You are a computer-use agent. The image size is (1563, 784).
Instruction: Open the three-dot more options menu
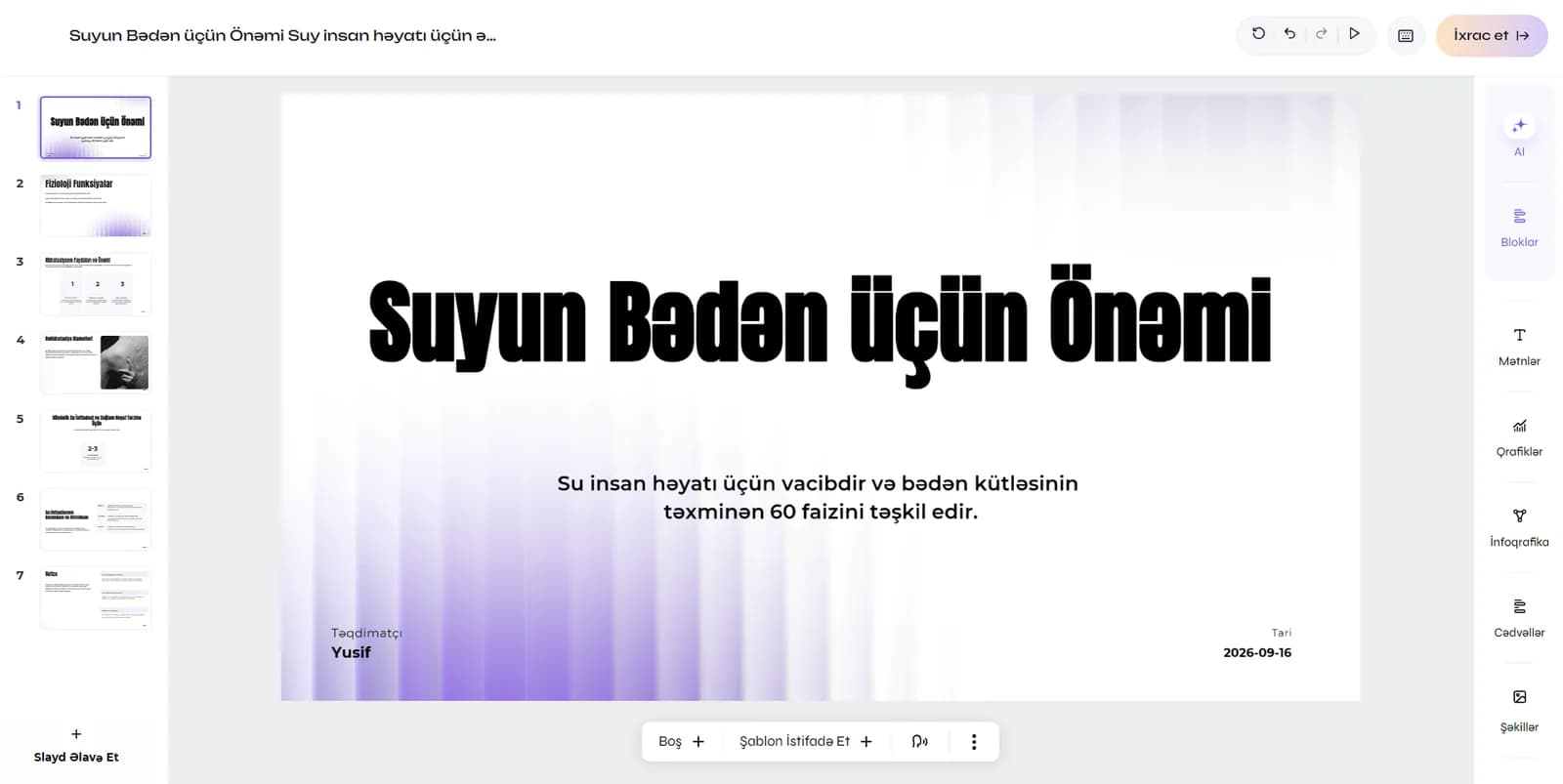[x=973, y=741]
